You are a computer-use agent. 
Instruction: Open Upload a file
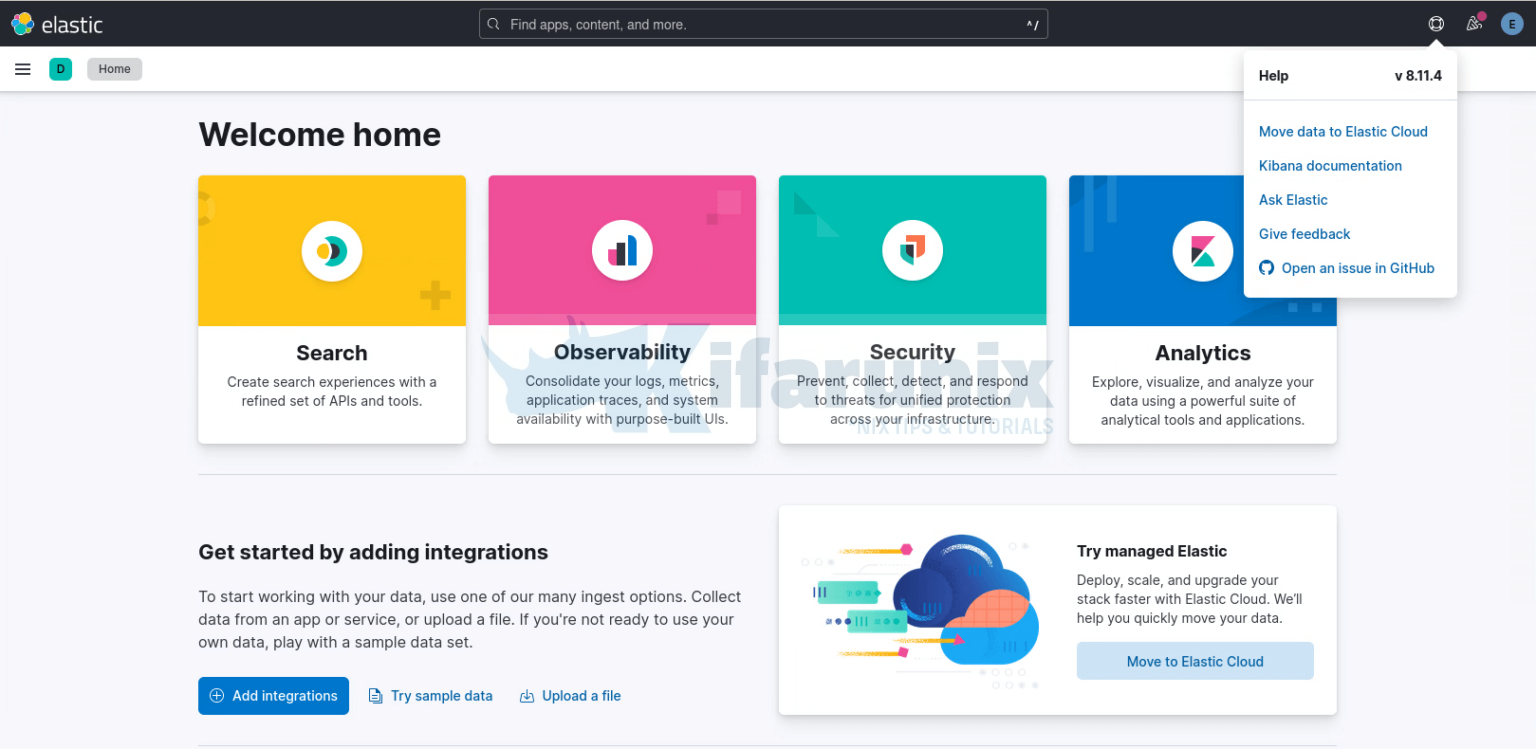click(570, 695)
